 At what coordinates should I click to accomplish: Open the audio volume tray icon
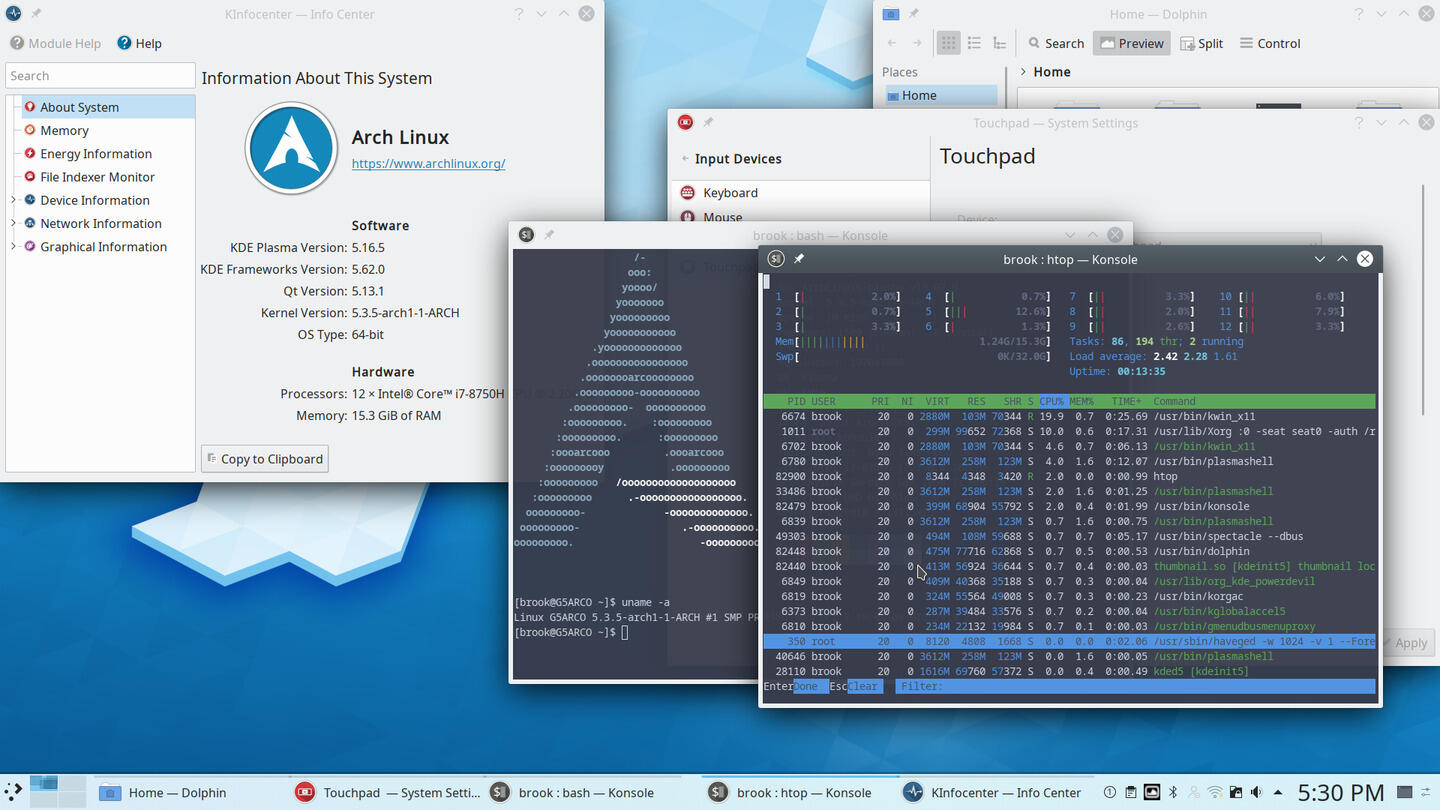coord(1256,792)
